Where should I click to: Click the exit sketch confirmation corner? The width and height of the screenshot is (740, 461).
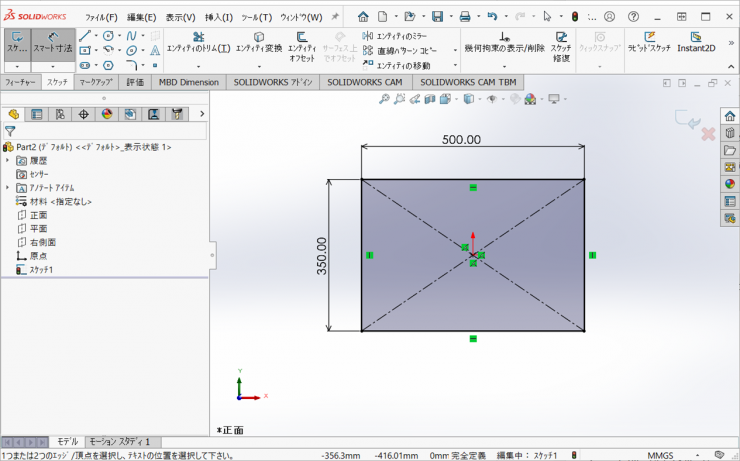[685, 119]
